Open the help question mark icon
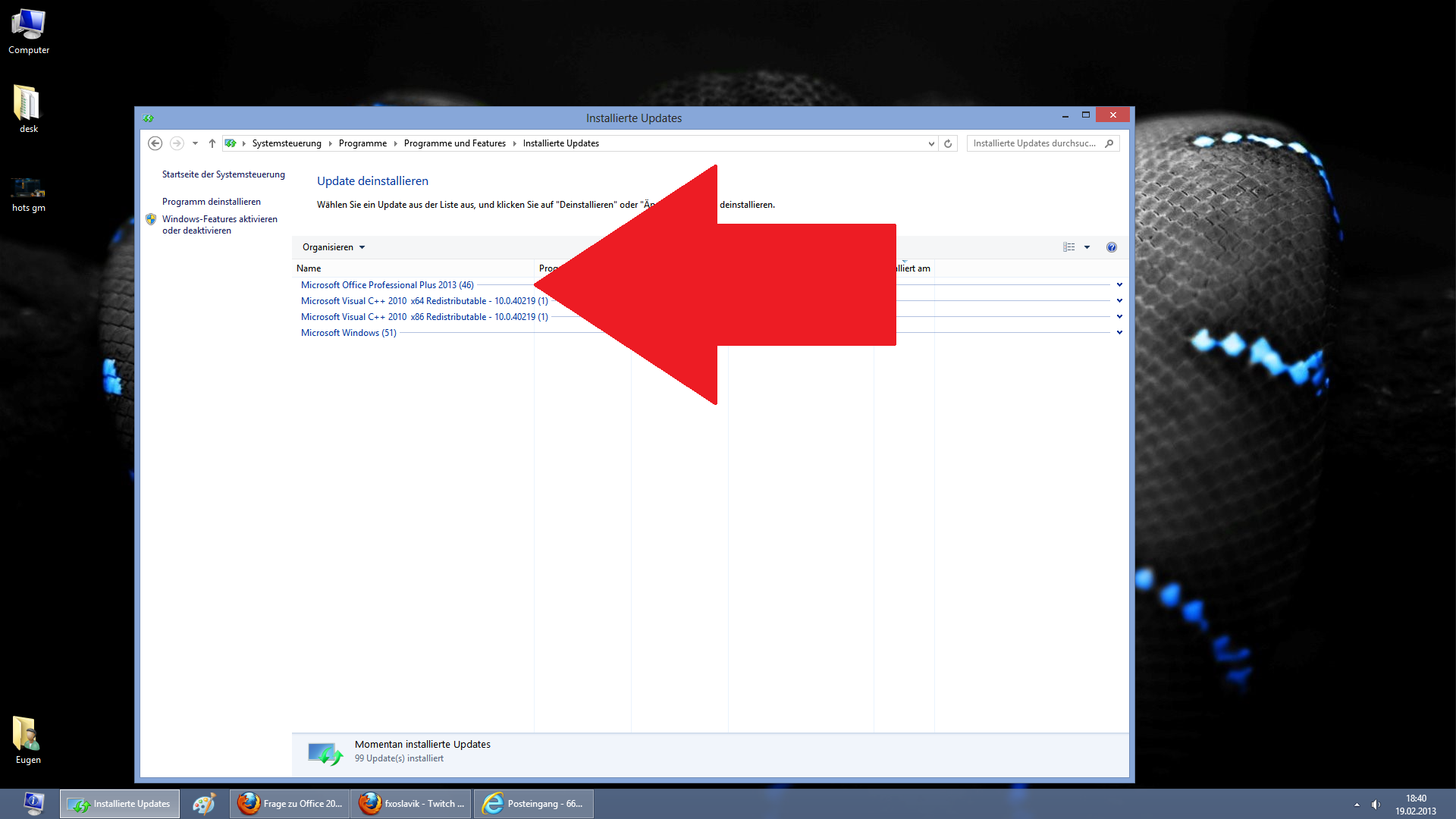Viewport: 1456px width, 819px height. coord(1112,247)
